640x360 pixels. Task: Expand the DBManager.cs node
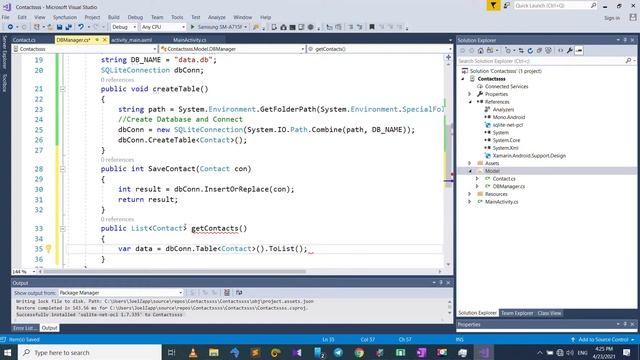pos(477,187)
